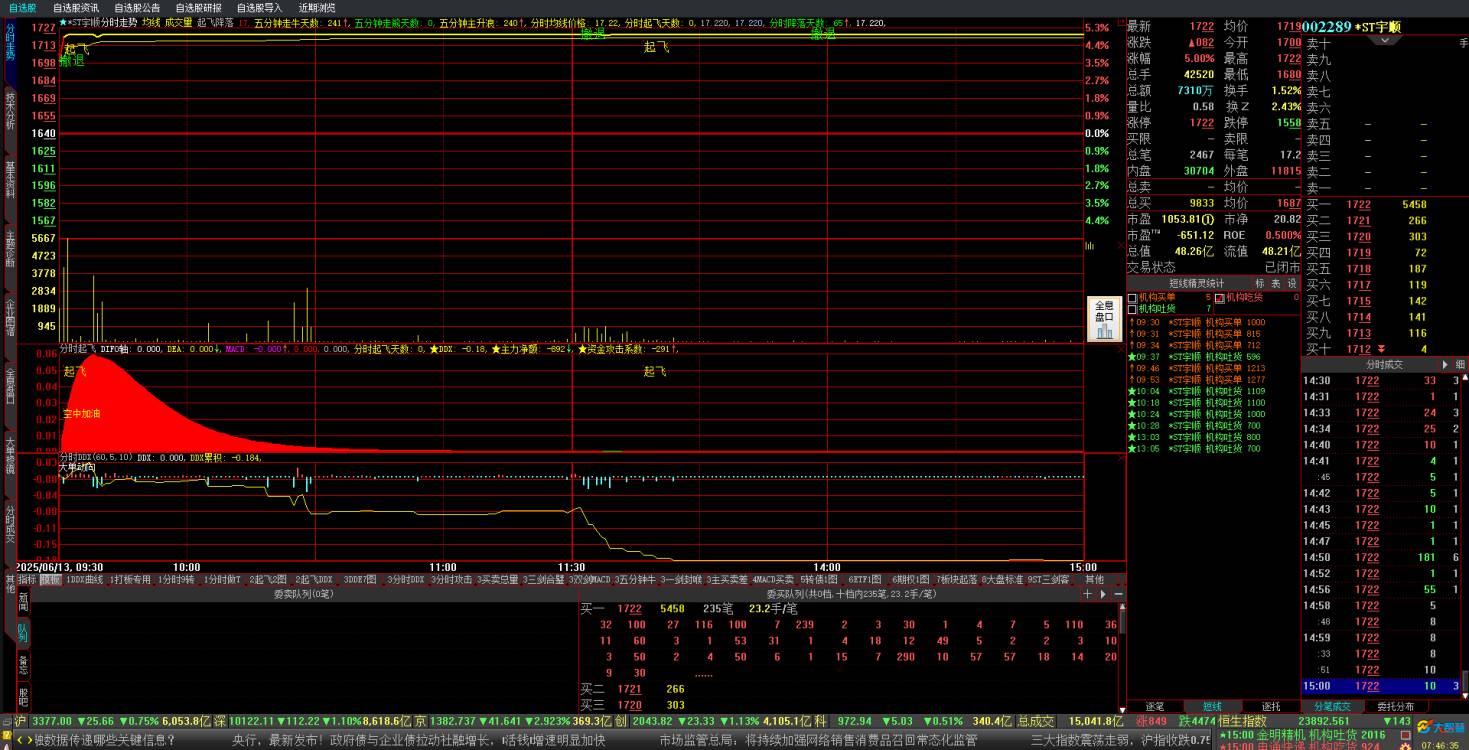
Task: Select the 其他 indicator tab
Action: 1095,579
